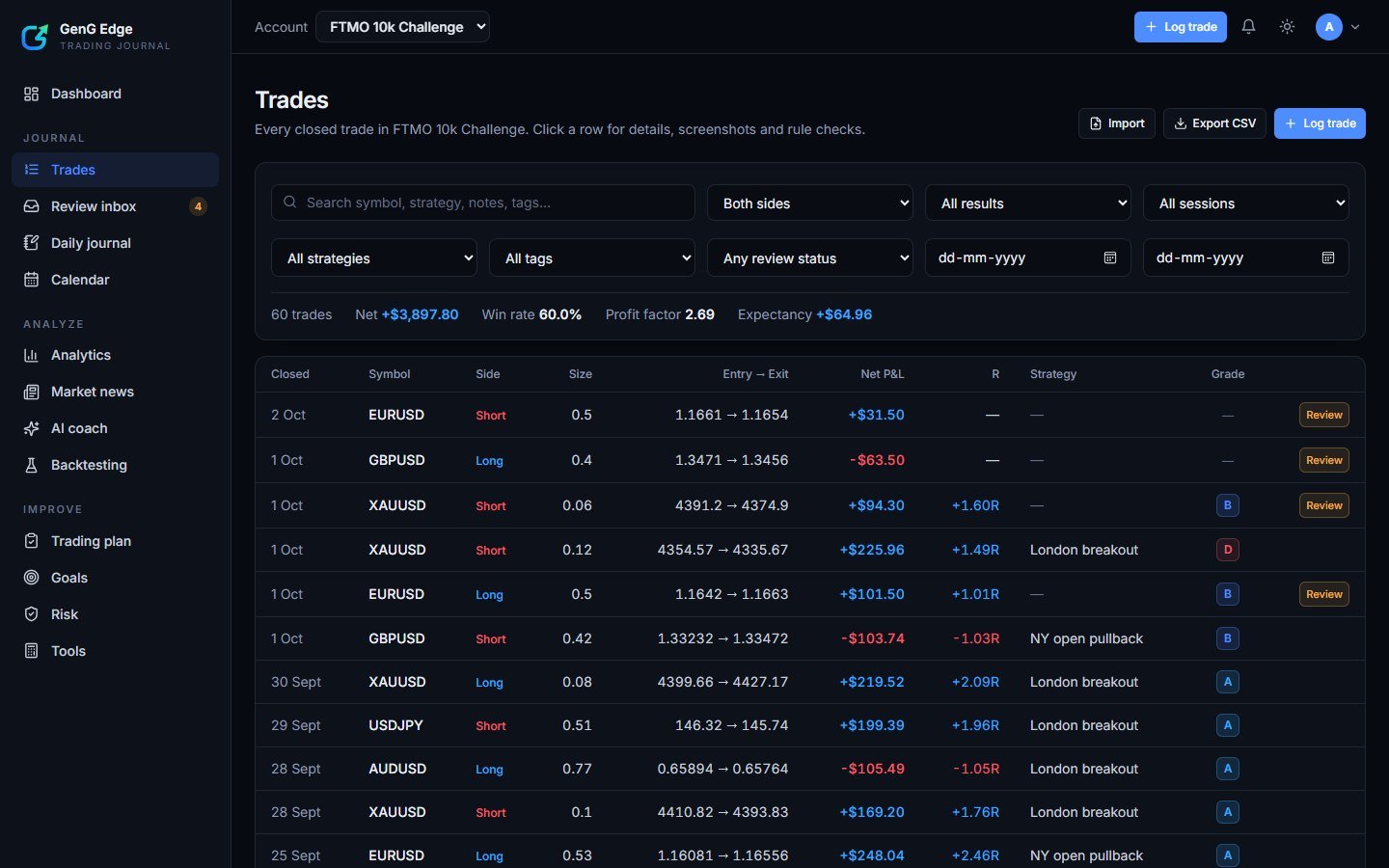Image resolution: width=1389 pixels, height=868 pixels.
Task: Open Goals in the sidebar
Action: (115, 578)
